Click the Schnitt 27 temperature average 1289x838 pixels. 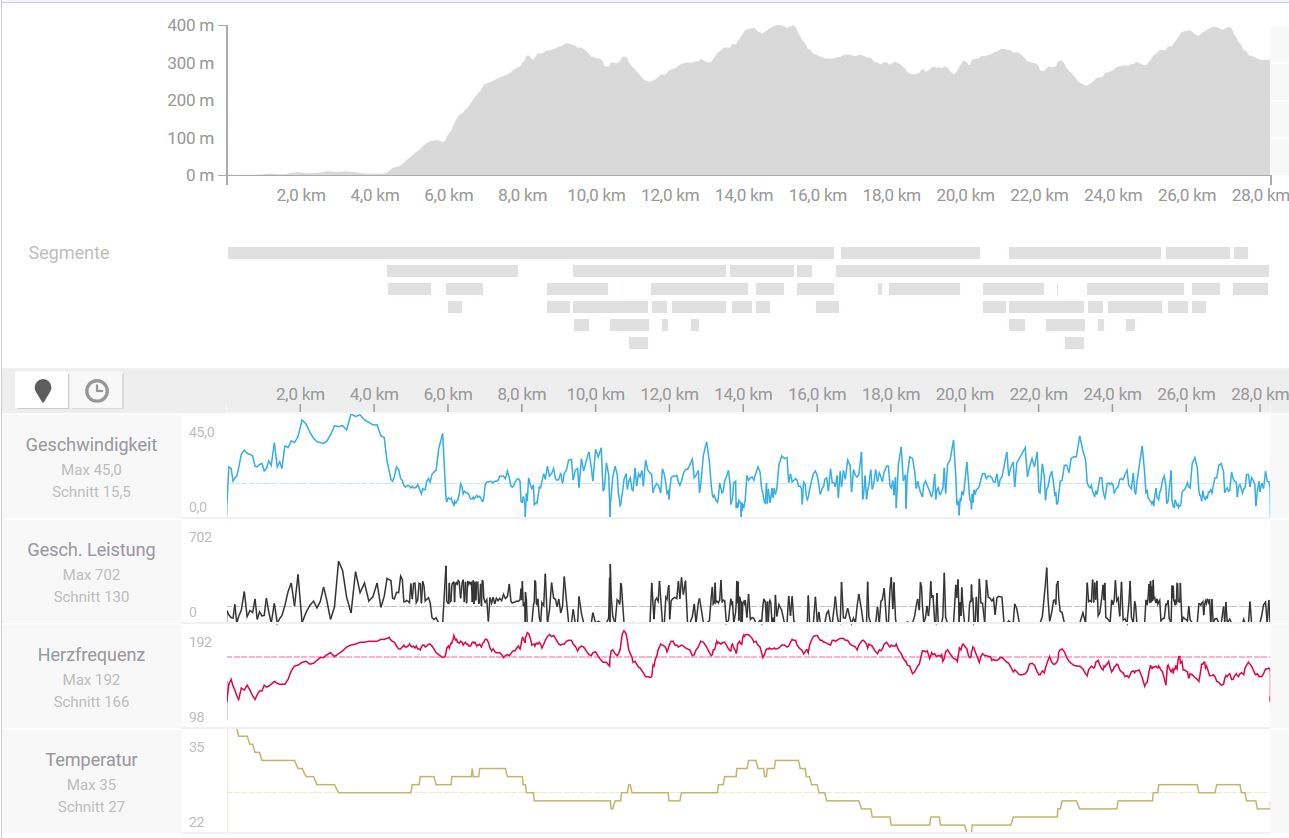click(x=92, y=807)
